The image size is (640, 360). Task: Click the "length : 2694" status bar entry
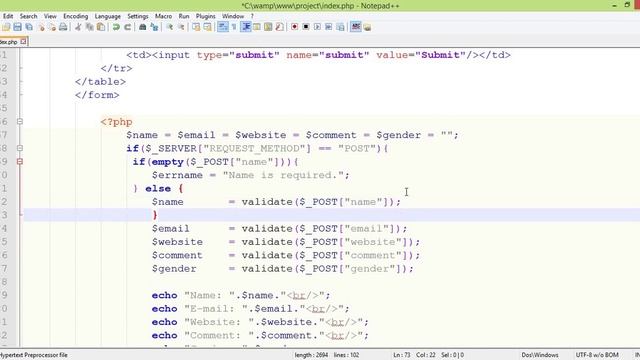pyautogui.click(x=311, y=355)
